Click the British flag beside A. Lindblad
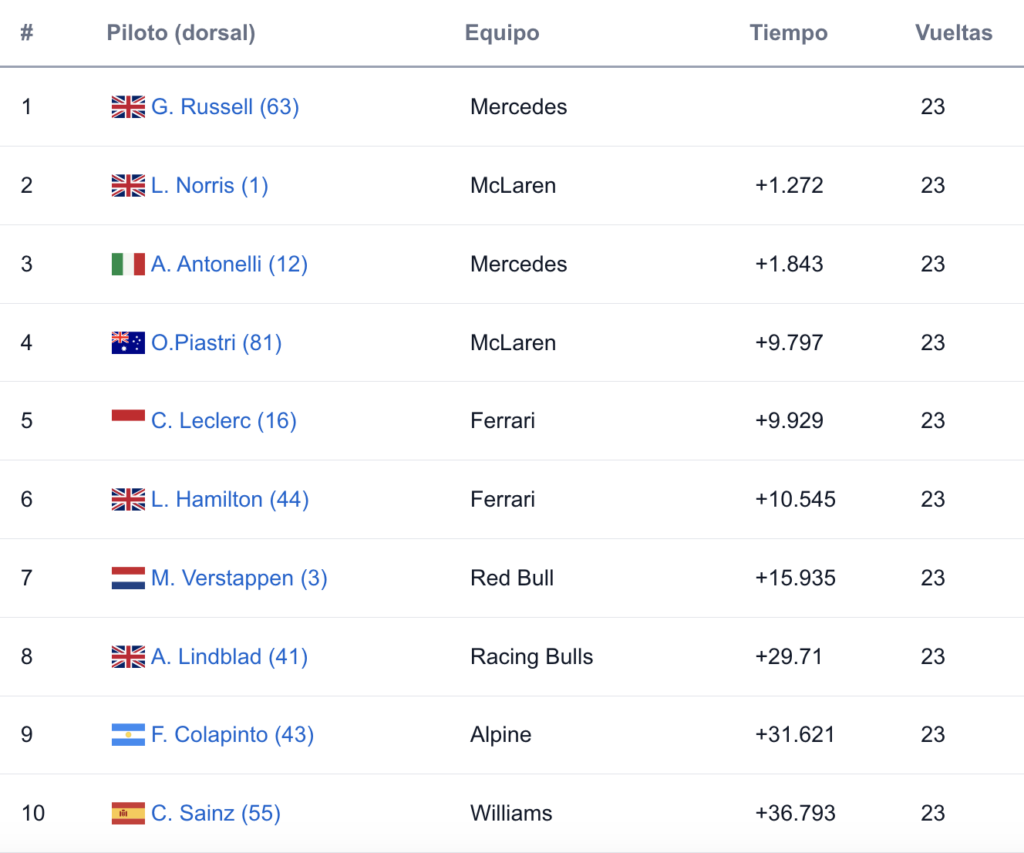Viewport: 1024px width, 853px height. (128, 656)
